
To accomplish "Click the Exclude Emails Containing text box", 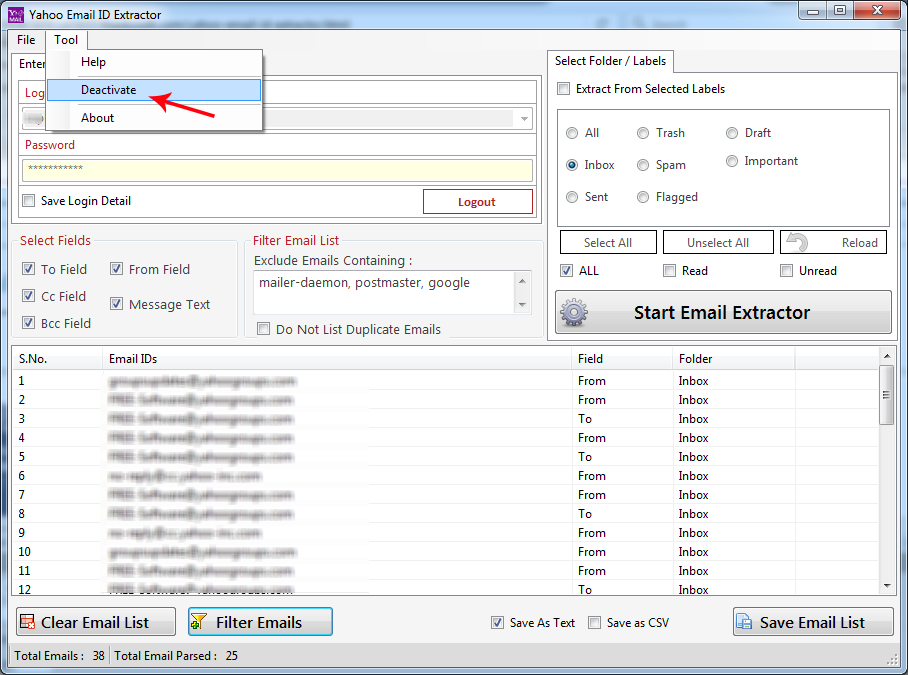I will 383,292.
